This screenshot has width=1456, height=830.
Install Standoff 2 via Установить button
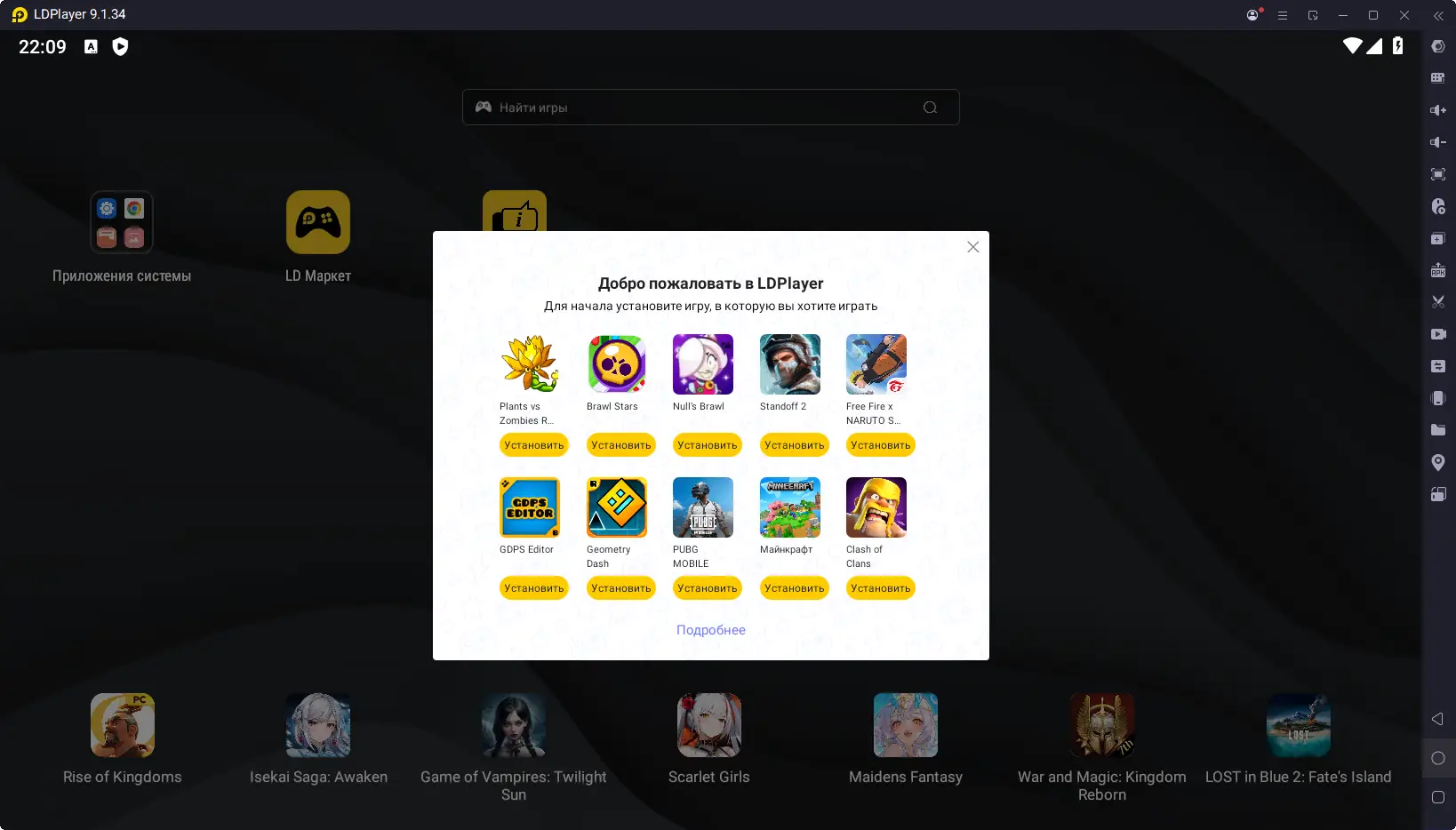click(795, 445)
